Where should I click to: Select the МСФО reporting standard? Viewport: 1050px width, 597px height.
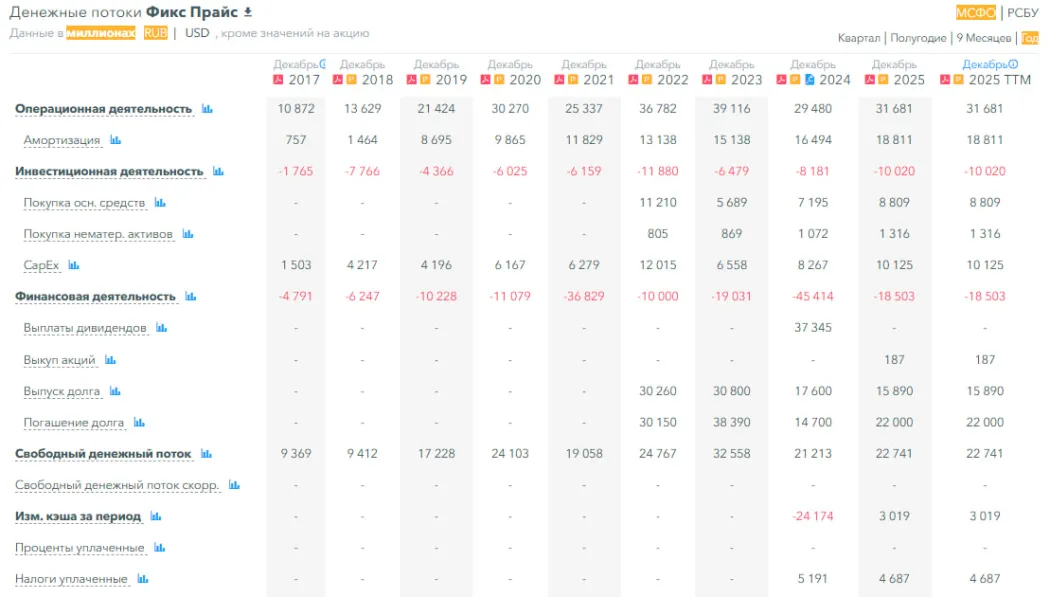[x=975, y=13]
